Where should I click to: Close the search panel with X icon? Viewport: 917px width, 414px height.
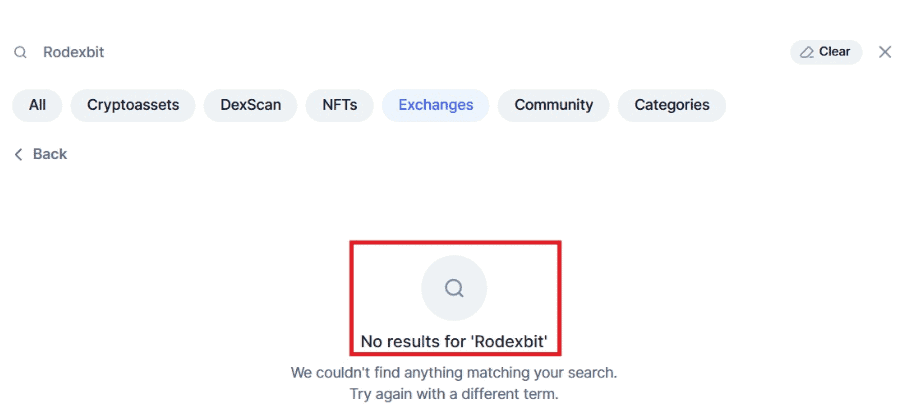point(885,52)
